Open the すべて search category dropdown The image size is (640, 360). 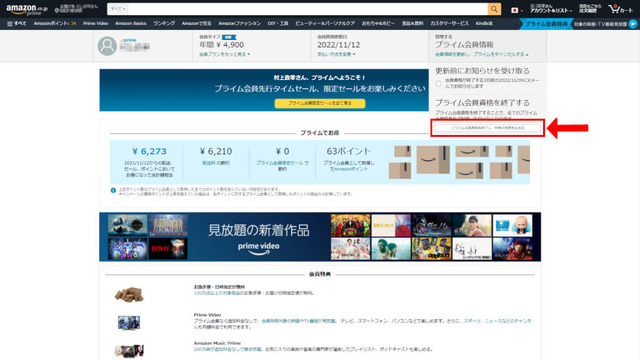click(118, 9)
